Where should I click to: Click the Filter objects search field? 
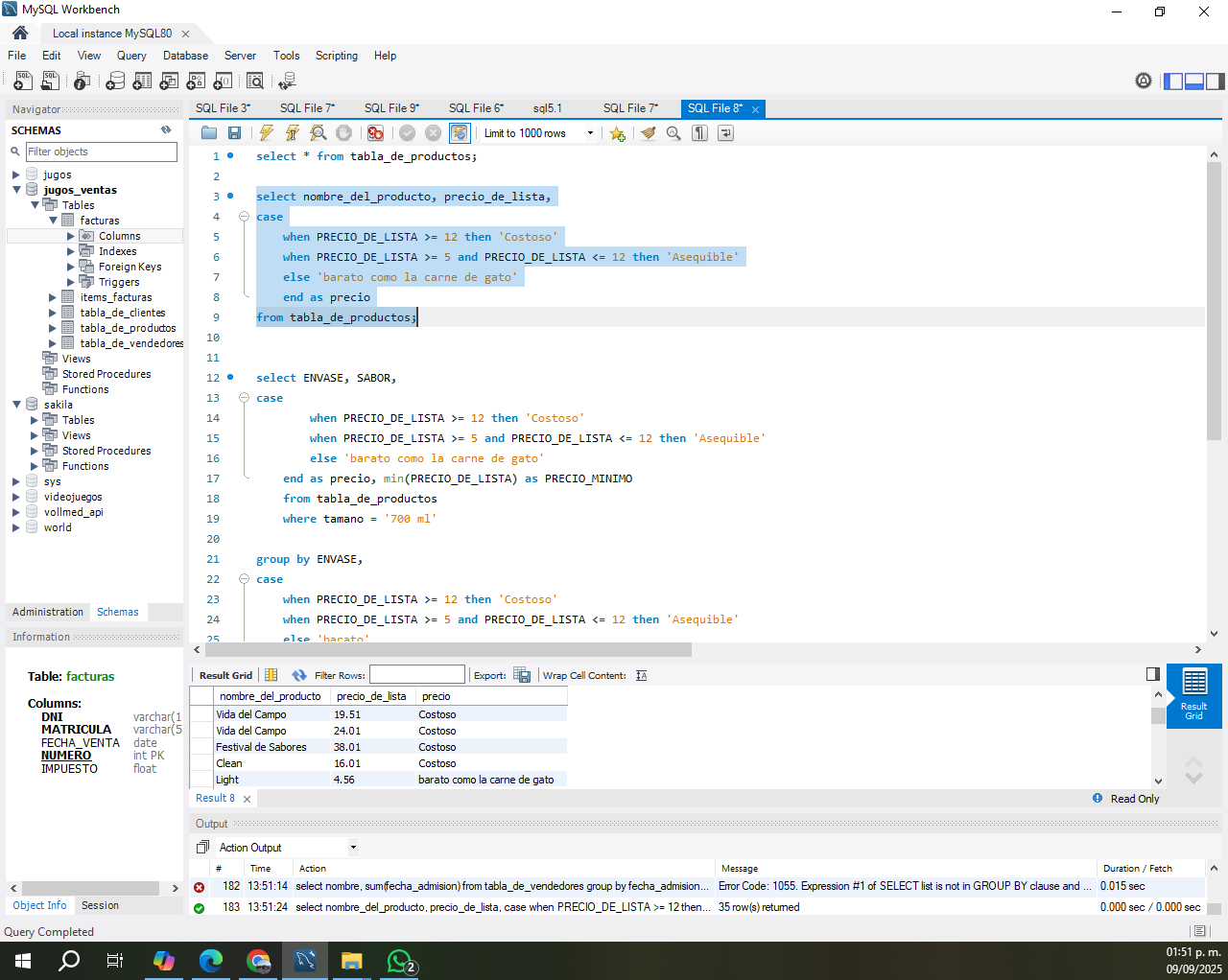tap(102, 152)
